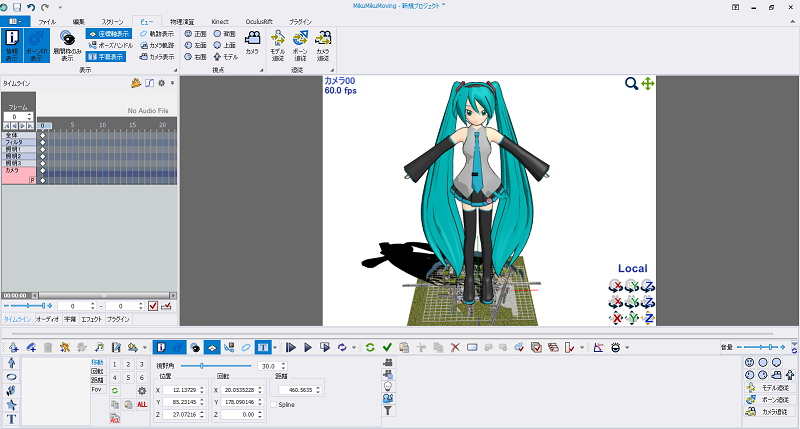Toggle the ボーン印表示 bone mark button
800x429 pixels.
click(x=36, y=45)
